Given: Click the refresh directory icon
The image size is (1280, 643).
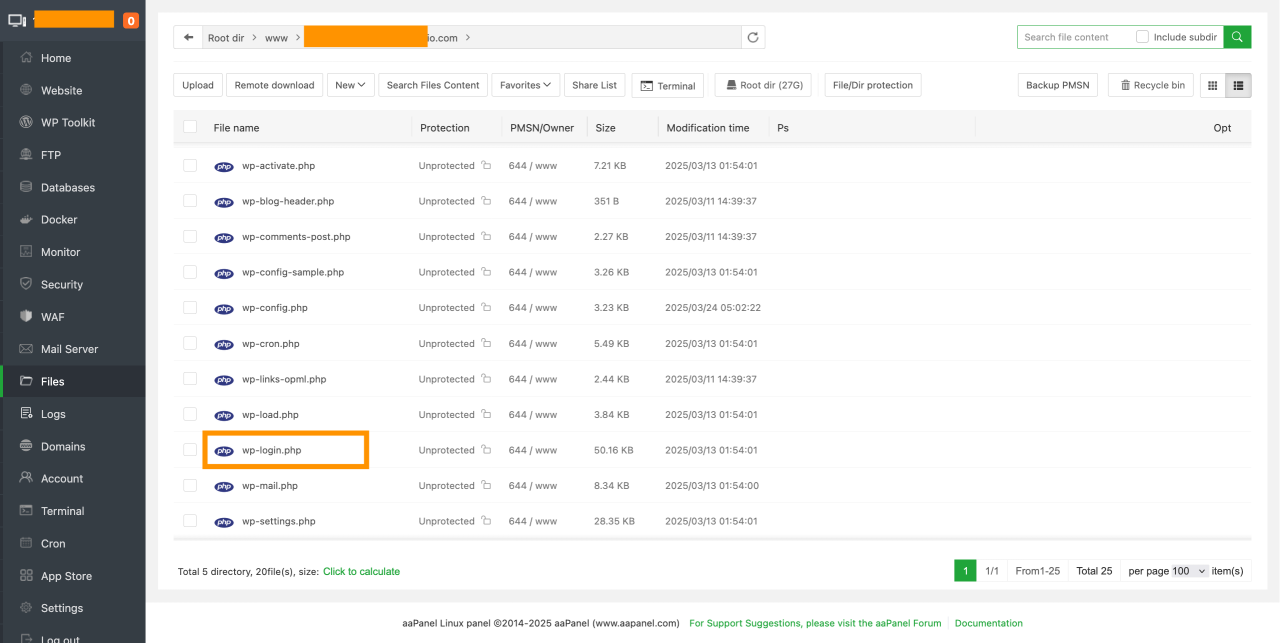Looking at the screenshot, I should (x=753, y=38).
